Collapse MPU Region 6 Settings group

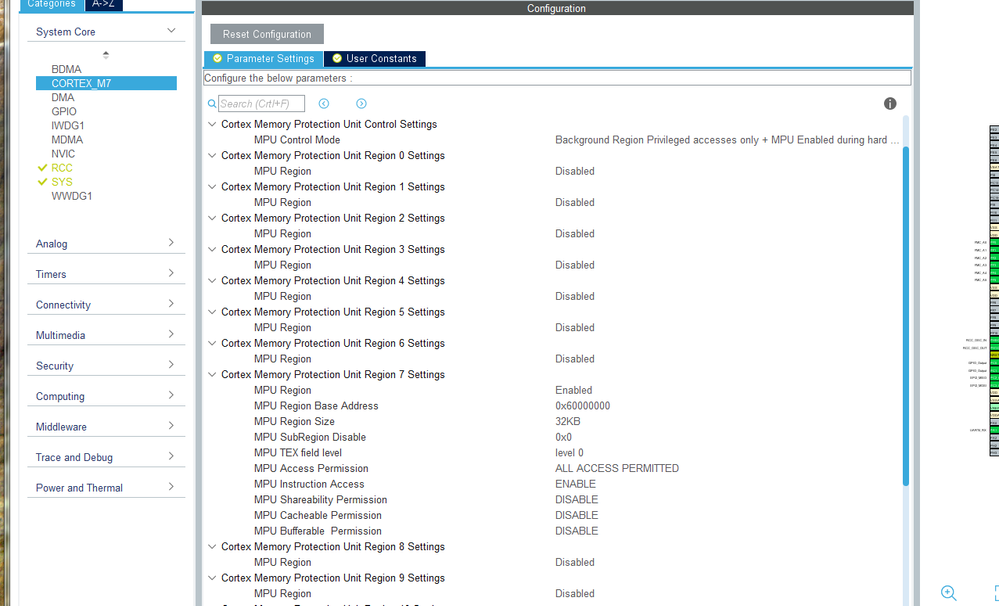pos(212,343)
